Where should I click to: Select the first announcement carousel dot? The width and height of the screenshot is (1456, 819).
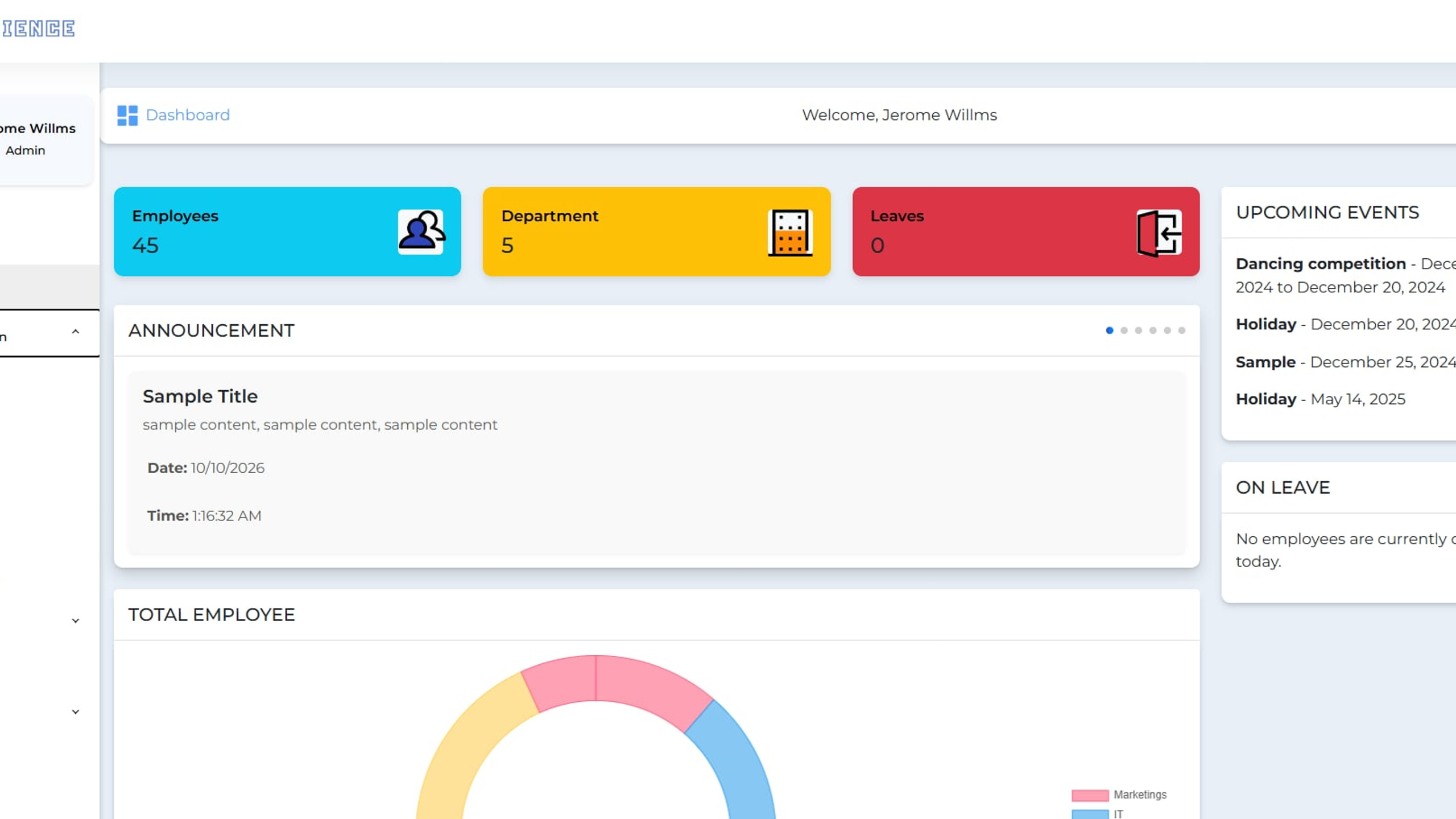[1109, 330]
